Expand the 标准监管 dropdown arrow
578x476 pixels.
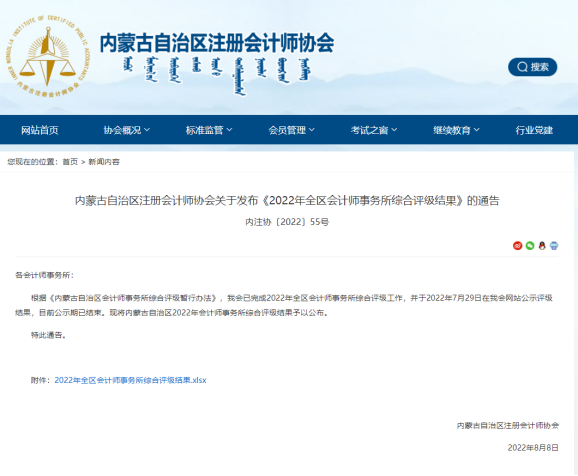point(229,130)
